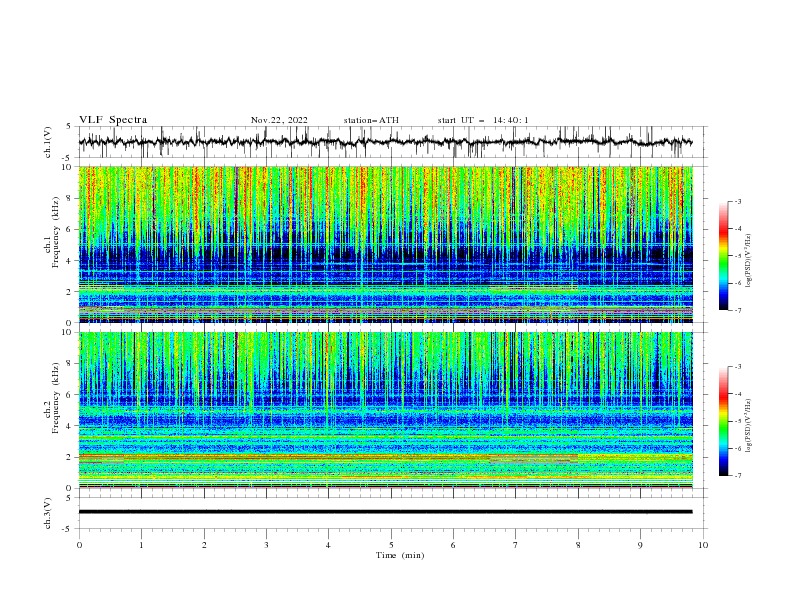Click the "-3" label on ch.1 colorbar
Screen dimensions: 792x612
point(738,201)
